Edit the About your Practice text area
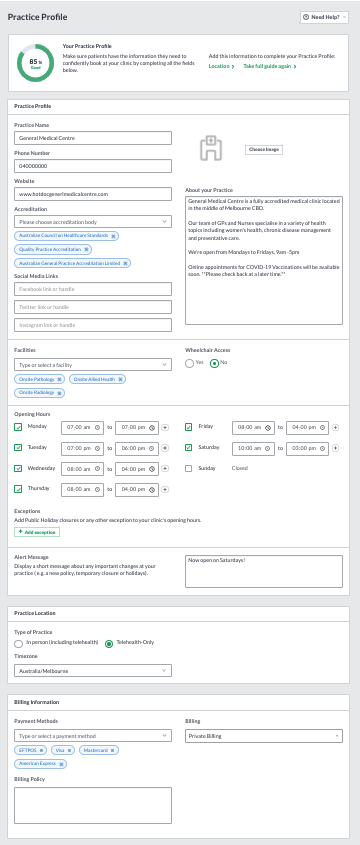Screen dimensions: 360x845 (264, 260)
